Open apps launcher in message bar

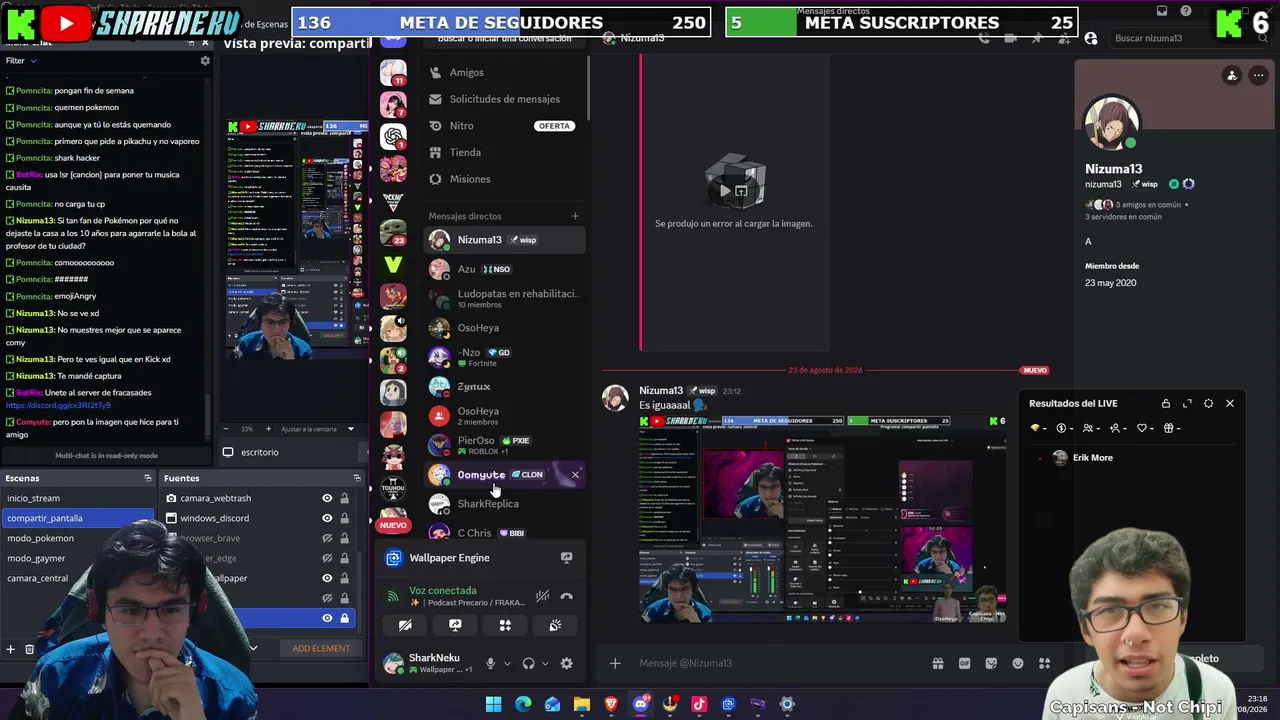coord(1044,663)
